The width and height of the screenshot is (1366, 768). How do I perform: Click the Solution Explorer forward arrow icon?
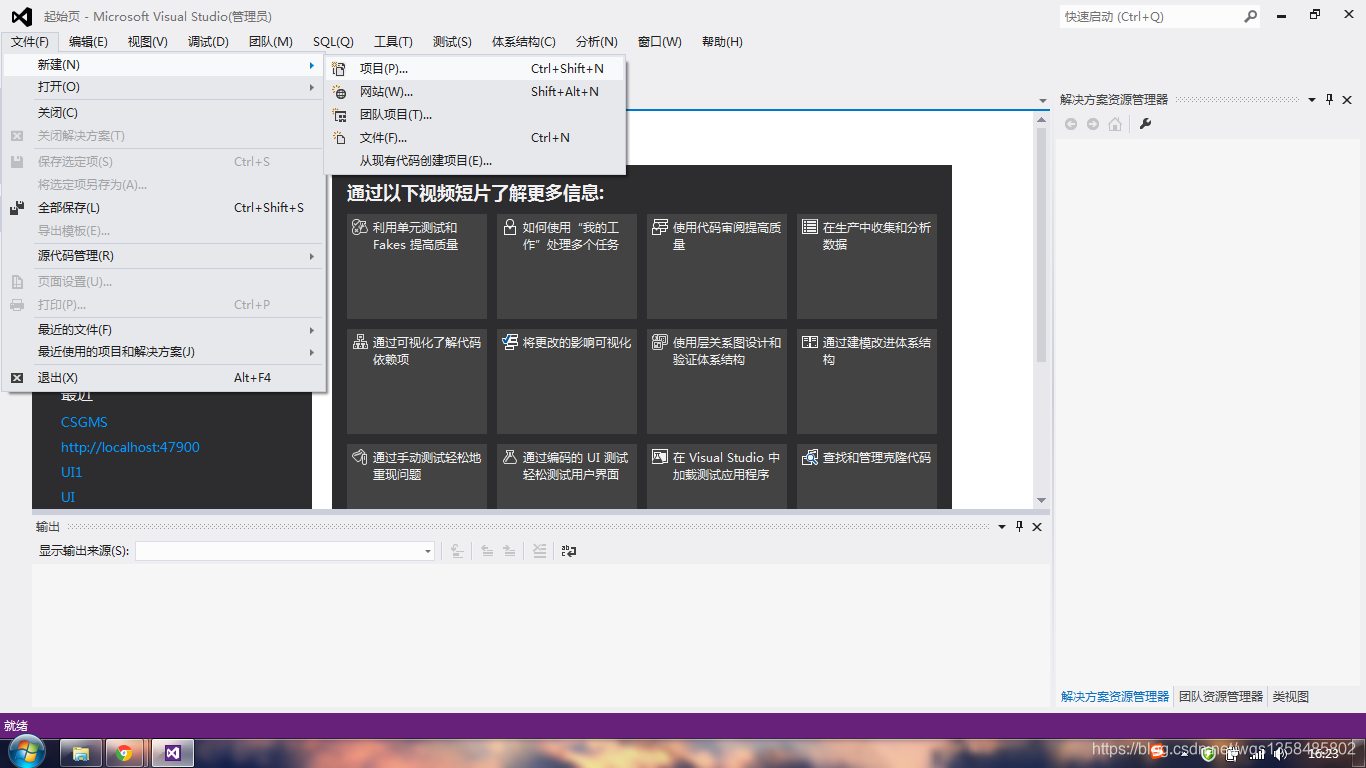(1093, 124)
